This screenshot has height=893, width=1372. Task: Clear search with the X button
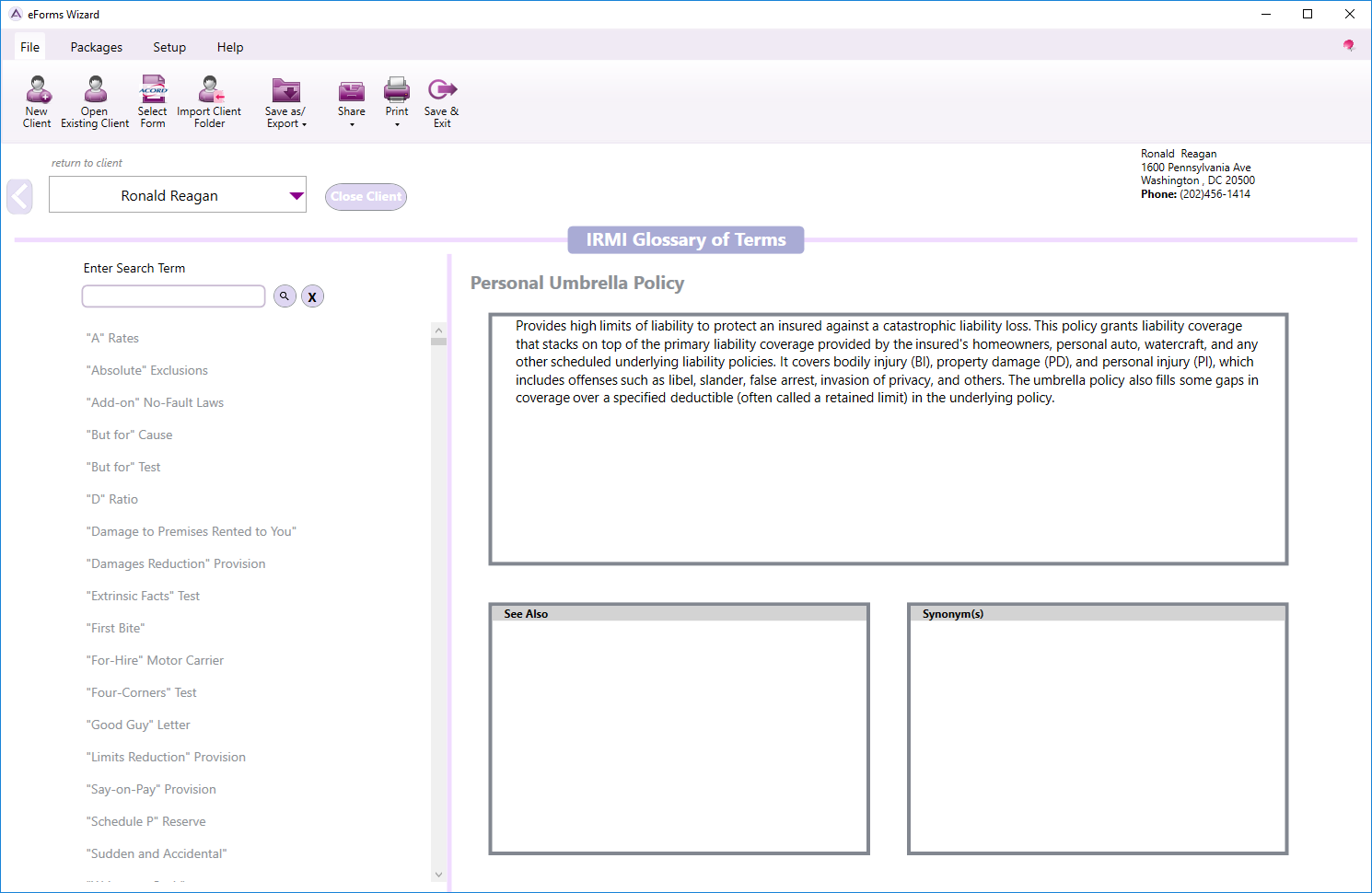313,296
